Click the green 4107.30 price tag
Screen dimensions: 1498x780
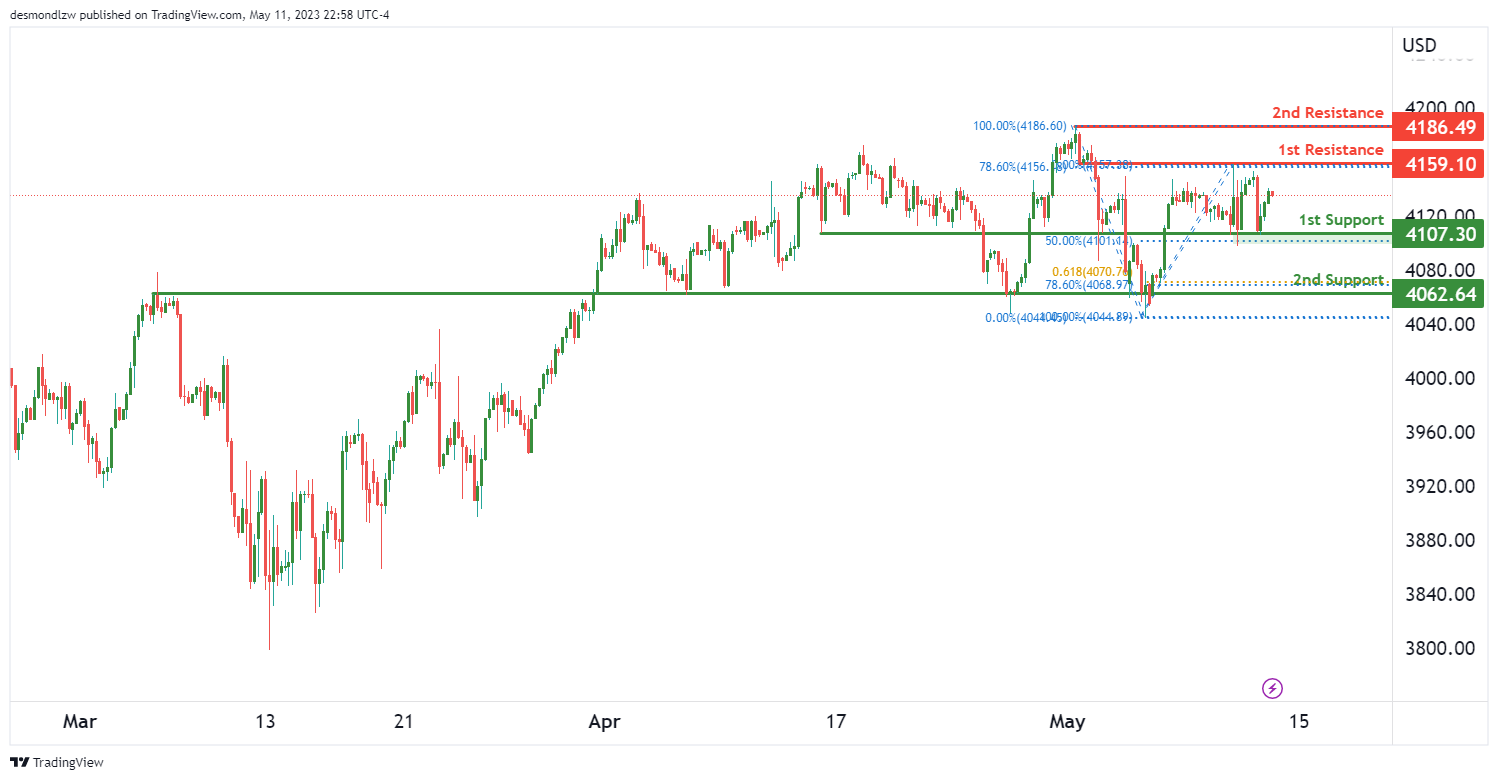tap(1440, 235)
